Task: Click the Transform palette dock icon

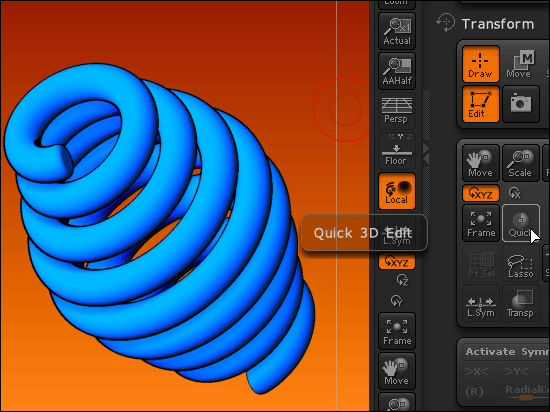Action: pyautogui.click(x=445, y=22)
